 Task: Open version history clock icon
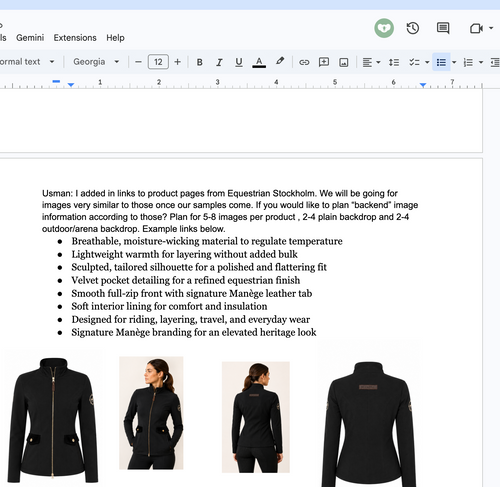(x=413, y=28)
